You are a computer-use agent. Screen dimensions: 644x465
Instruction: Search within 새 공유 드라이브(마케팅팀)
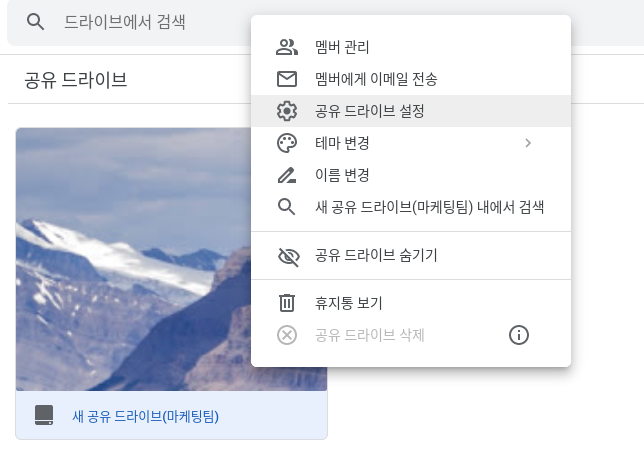click(411, 207)
